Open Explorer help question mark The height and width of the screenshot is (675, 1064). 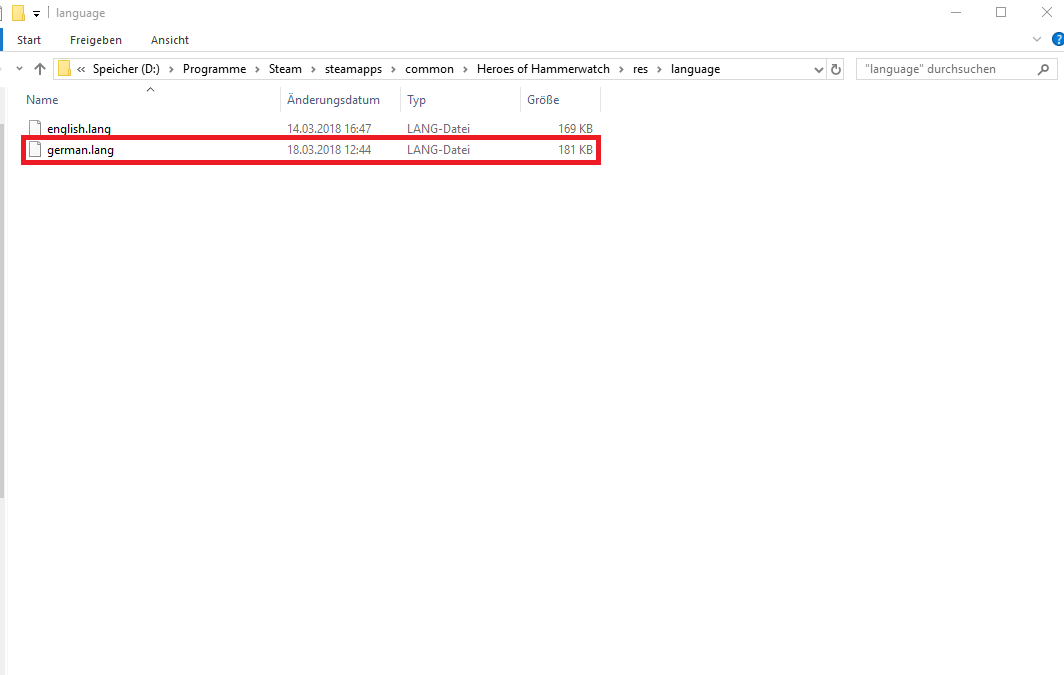click(1058, 40)
